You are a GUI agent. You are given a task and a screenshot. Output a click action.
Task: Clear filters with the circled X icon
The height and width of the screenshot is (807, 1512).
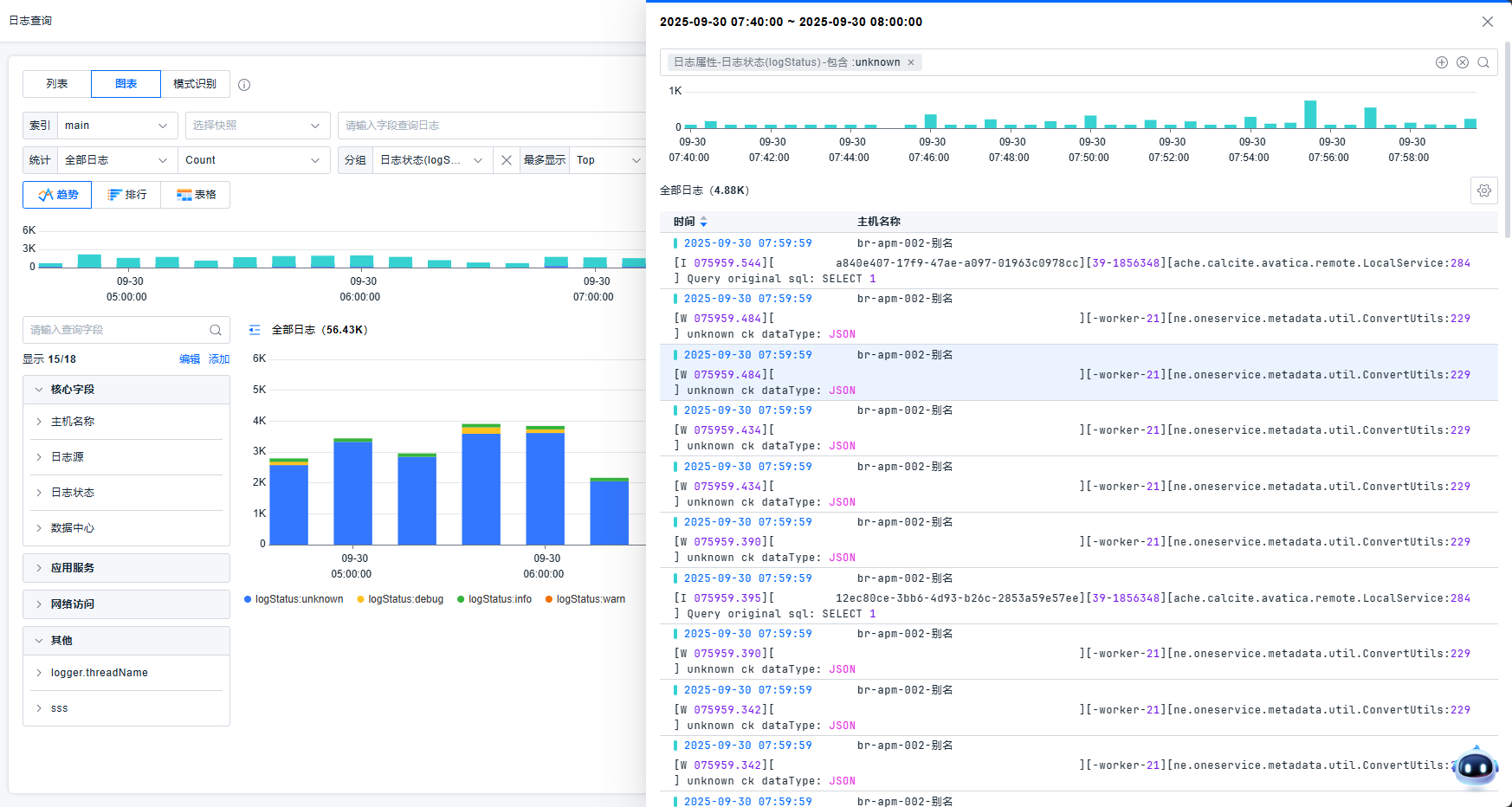click(x=1462, y=62)
